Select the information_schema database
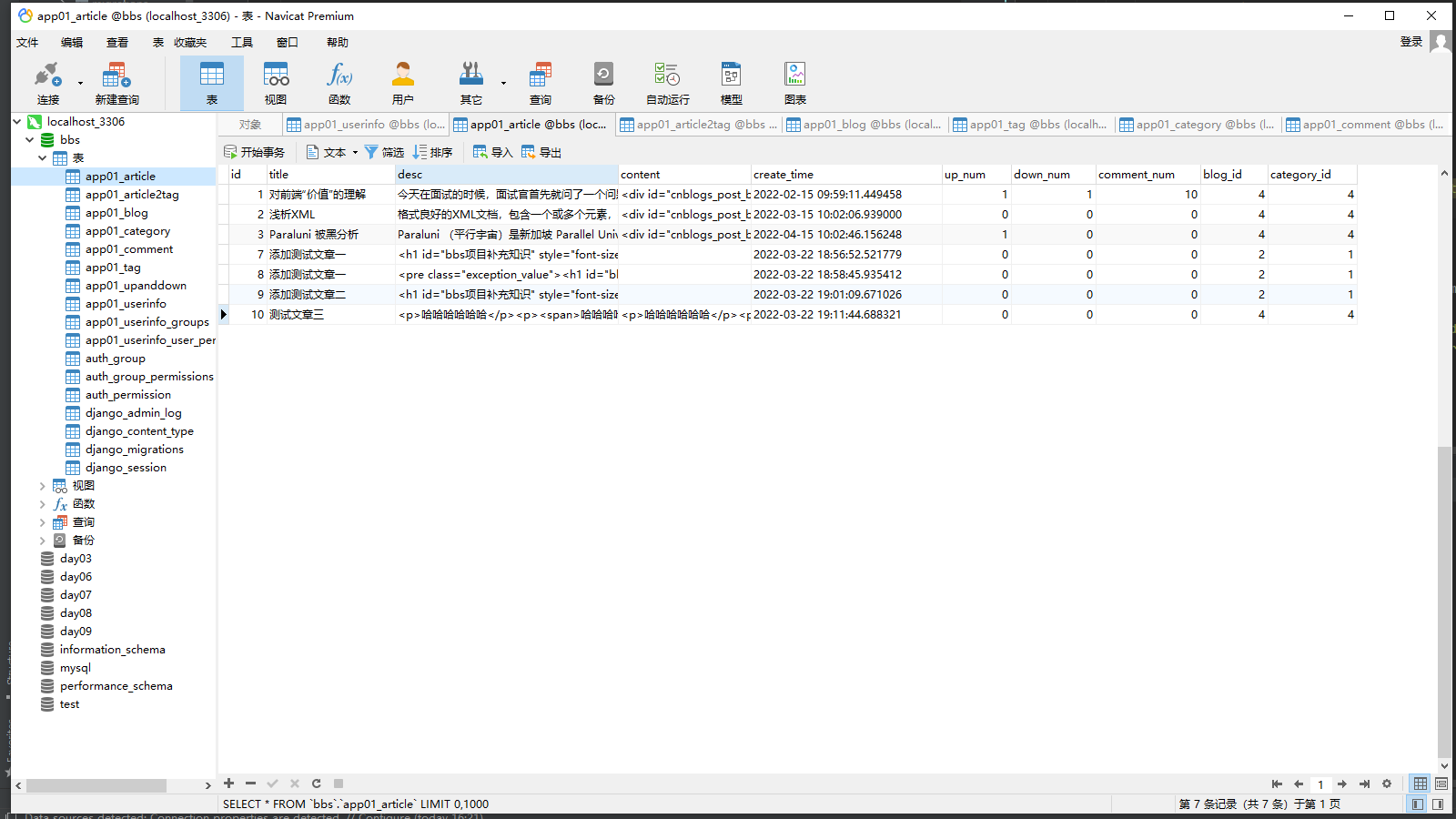Viewport: 1456px width, 819px height. coord(112,650)
